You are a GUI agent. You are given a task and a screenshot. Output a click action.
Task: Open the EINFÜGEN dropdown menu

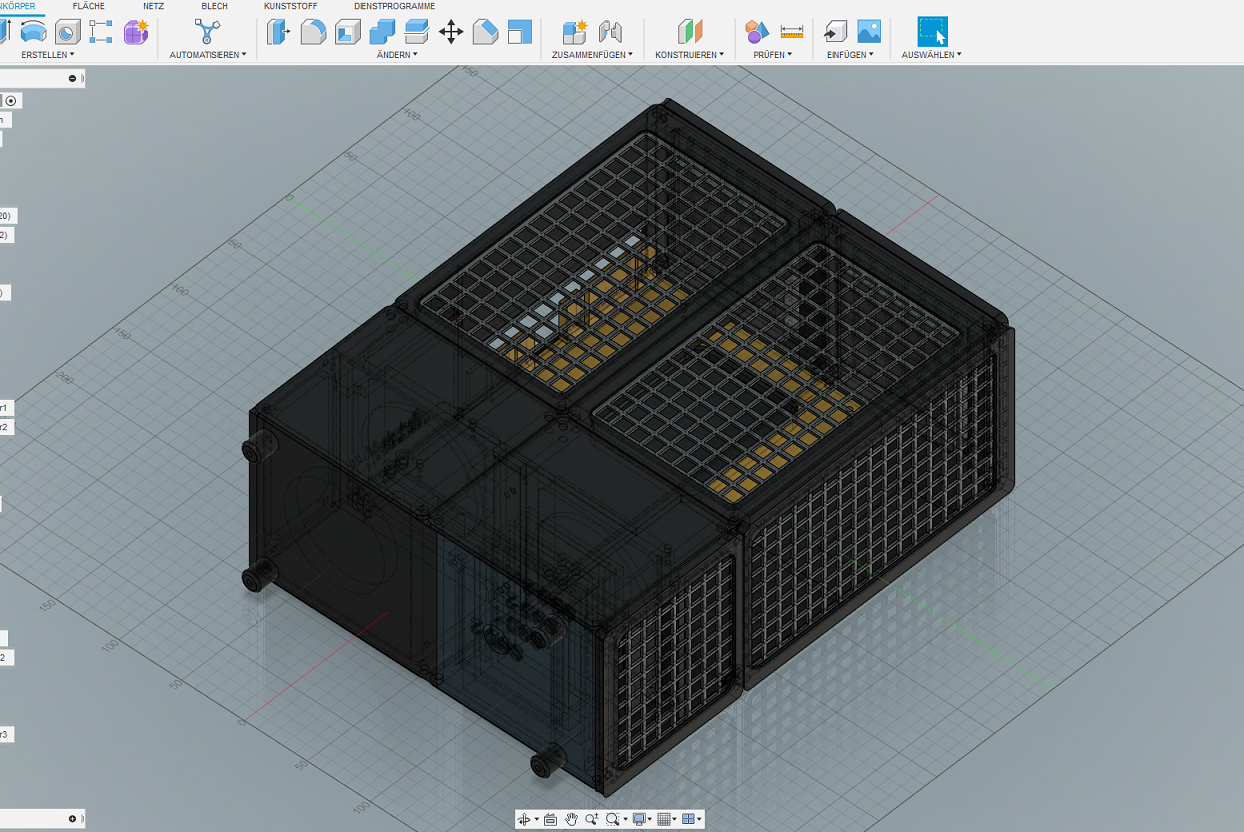pyautogui.click(x=850, y=55)
